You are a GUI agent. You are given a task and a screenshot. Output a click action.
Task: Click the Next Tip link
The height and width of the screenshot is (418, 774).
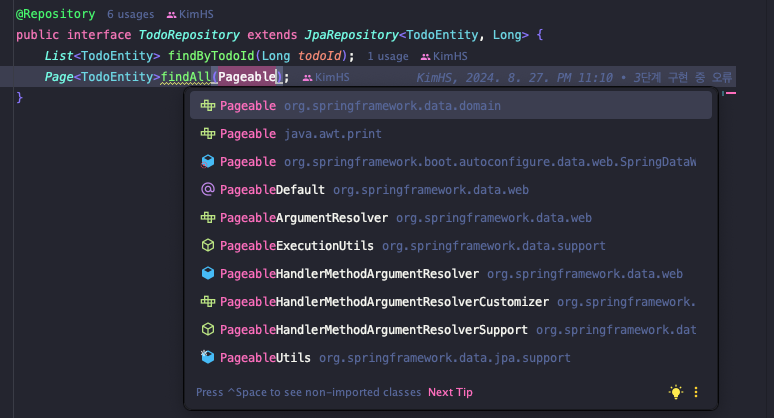450,392
